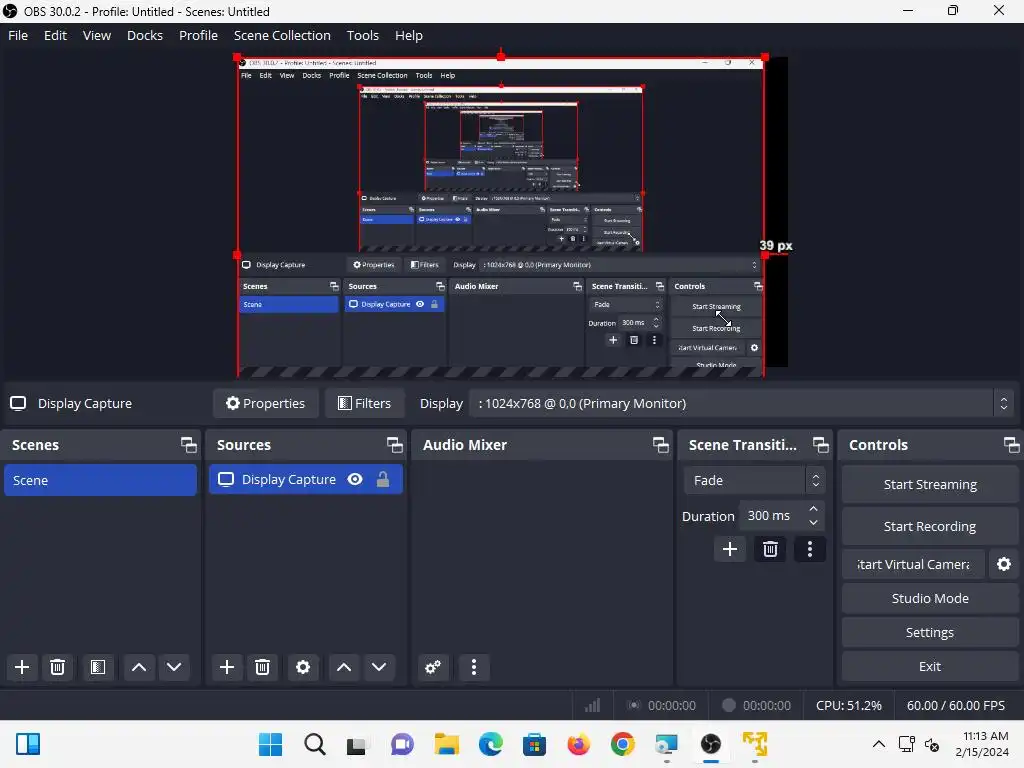Viewport: 1024px width, 768px height.
Task: Open Google Chrome from taskbar
Action: tap(622, 744)
